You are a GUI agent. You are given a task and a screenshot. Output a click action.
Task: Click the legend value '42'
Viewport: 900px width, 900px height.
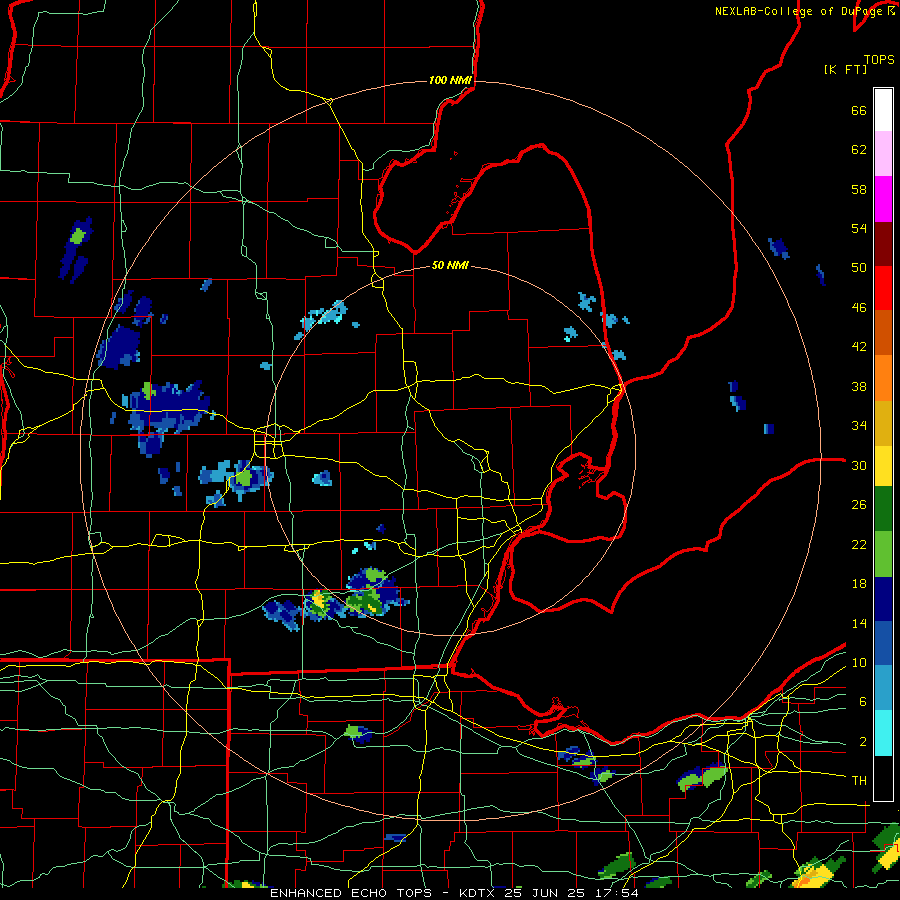pos(859,347)
